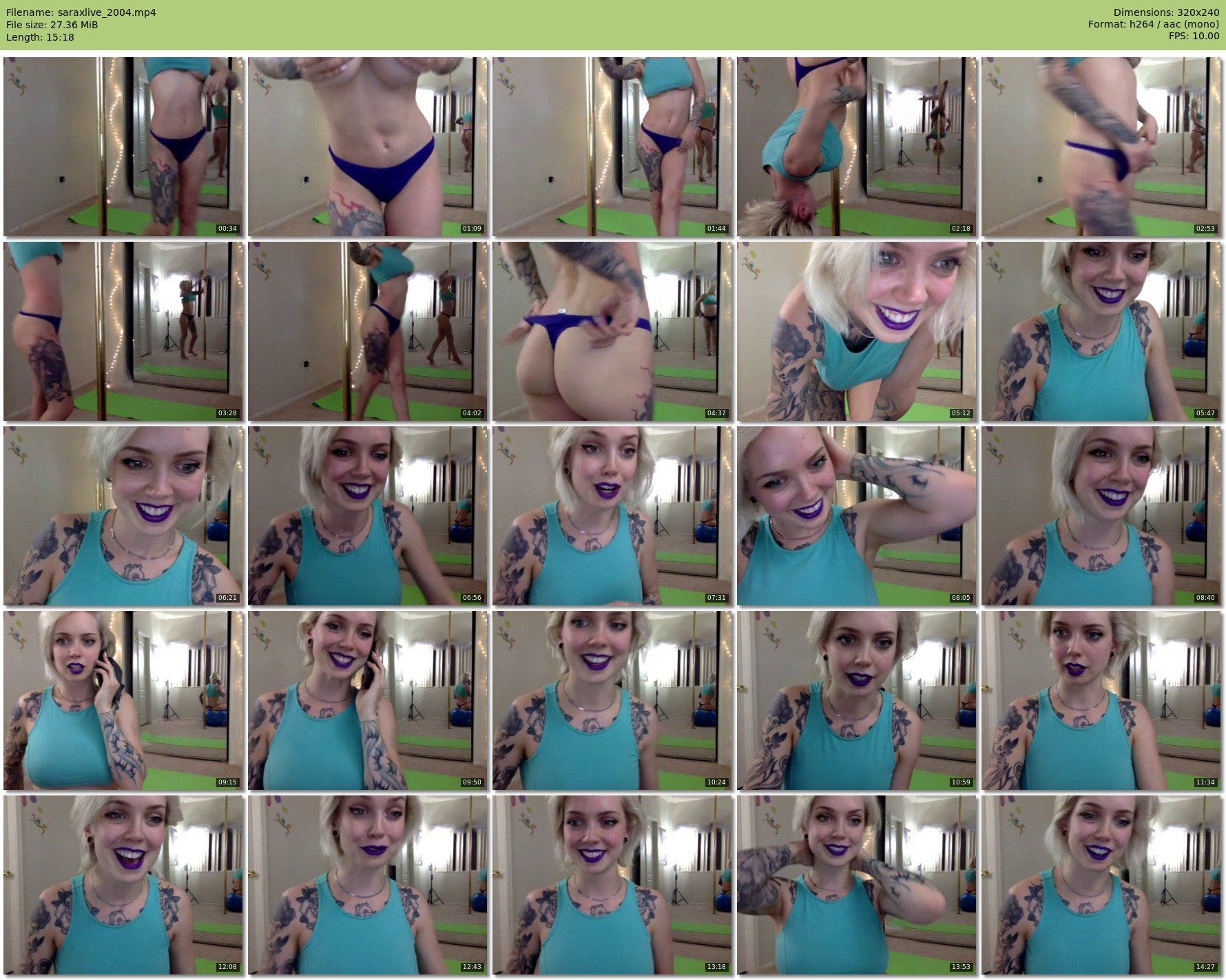The image size is (1226, 980).
Task: Open the thumbnail stamped 05:12
Action: (857, 331)
